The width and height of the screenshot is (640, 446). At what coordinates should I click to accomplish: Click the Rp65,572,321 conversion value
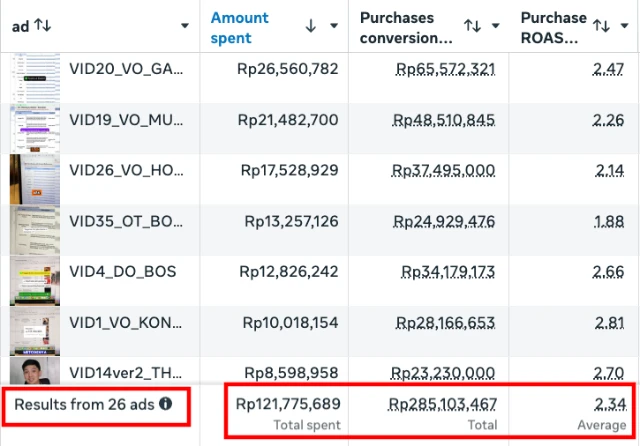(x=445, y=69)
